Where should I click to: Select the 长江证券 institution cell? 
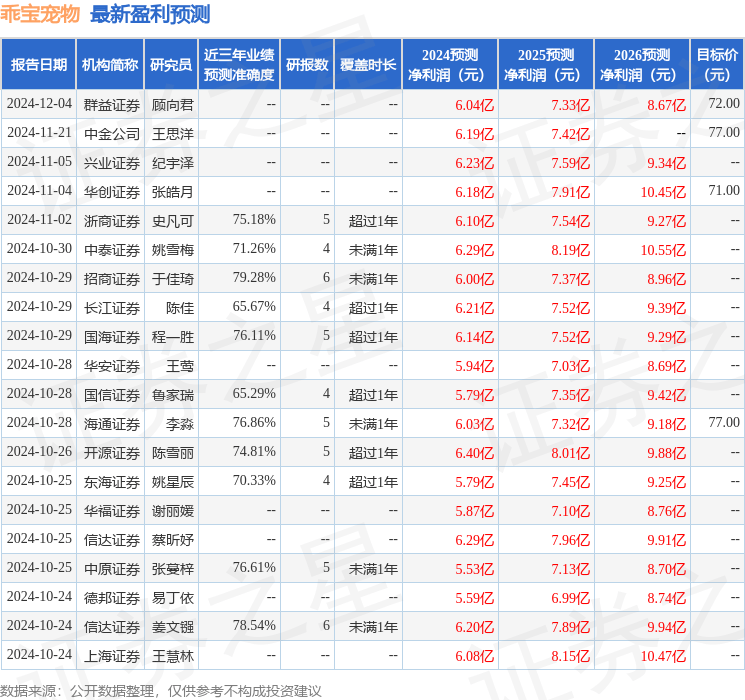click(112, 307)
